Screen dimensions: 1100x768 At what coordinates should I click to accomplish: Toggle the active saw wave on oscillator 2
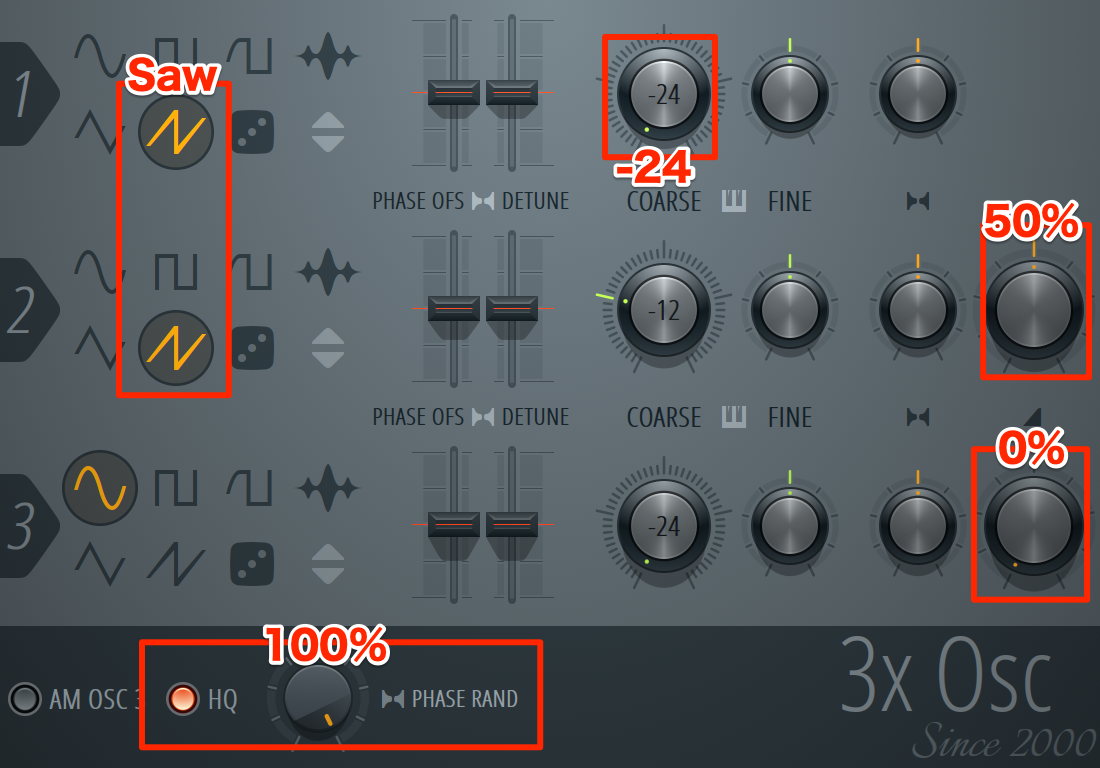(175, 348)
